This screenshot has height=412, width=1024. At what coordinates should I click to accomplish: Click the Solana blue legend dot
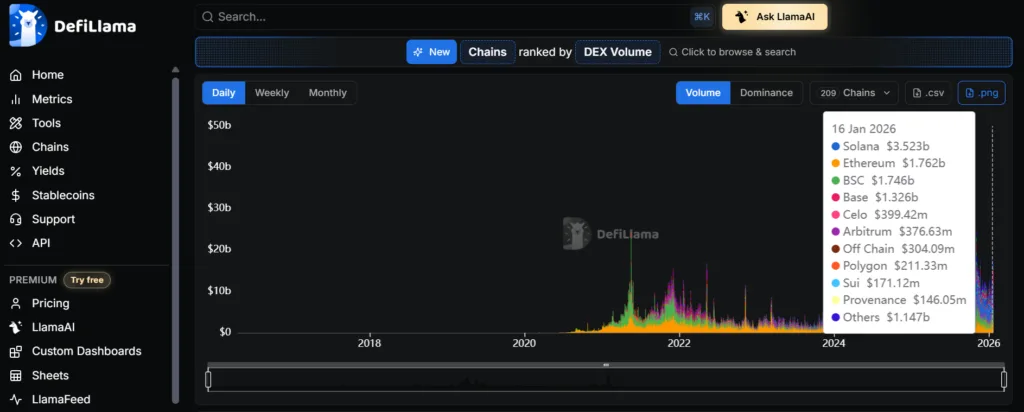click(835, 147)
